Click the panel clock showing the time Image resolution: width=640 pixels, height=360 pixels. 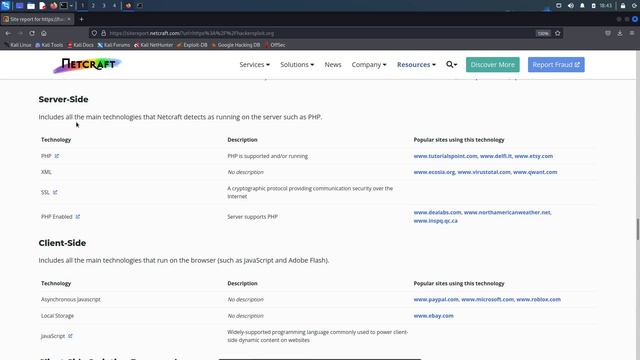(x=606, y=6)
